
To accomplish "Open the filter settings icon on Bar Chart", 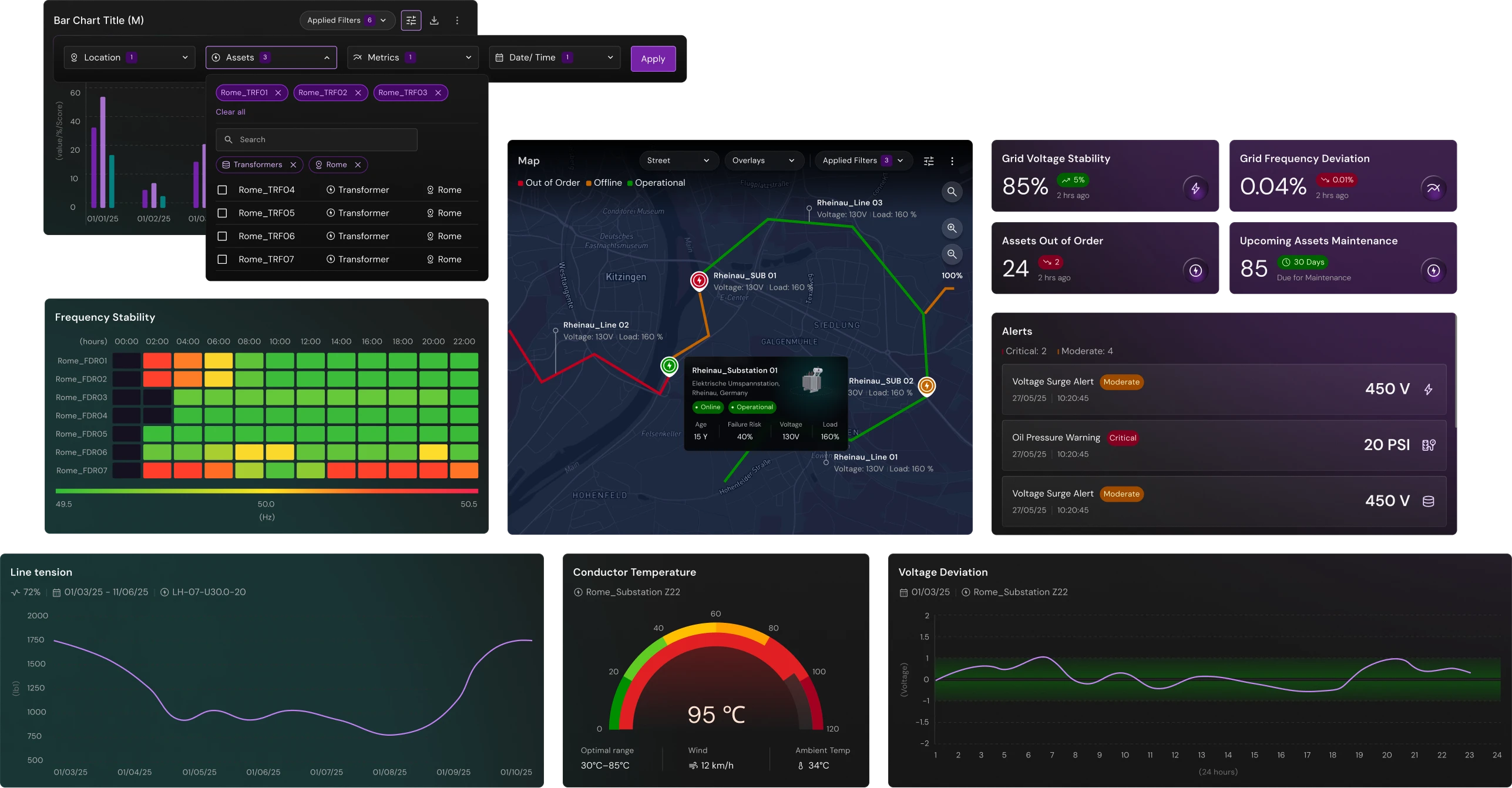I will [x=411, y=20].
